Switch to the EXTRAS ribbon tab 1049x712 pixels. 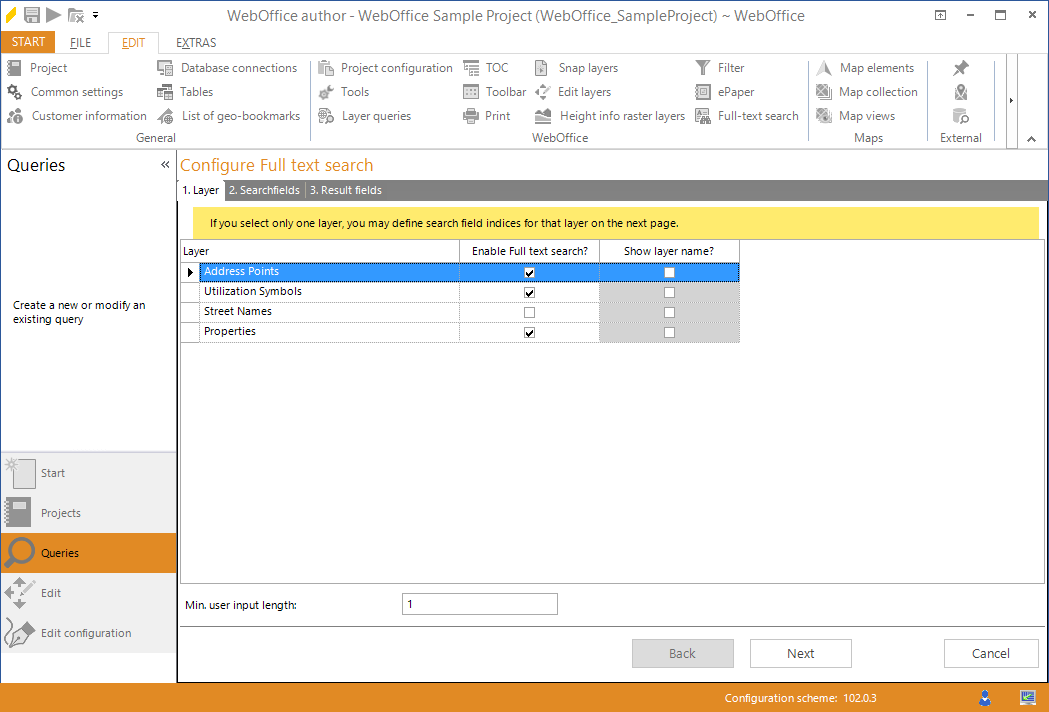tap(195, 42)
